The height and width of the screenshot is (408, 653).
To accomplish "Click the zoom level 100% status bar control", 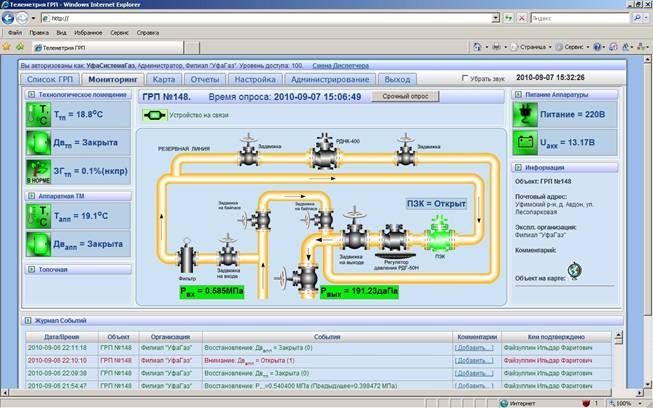I will pyautogui.click(x=623, y=403).
